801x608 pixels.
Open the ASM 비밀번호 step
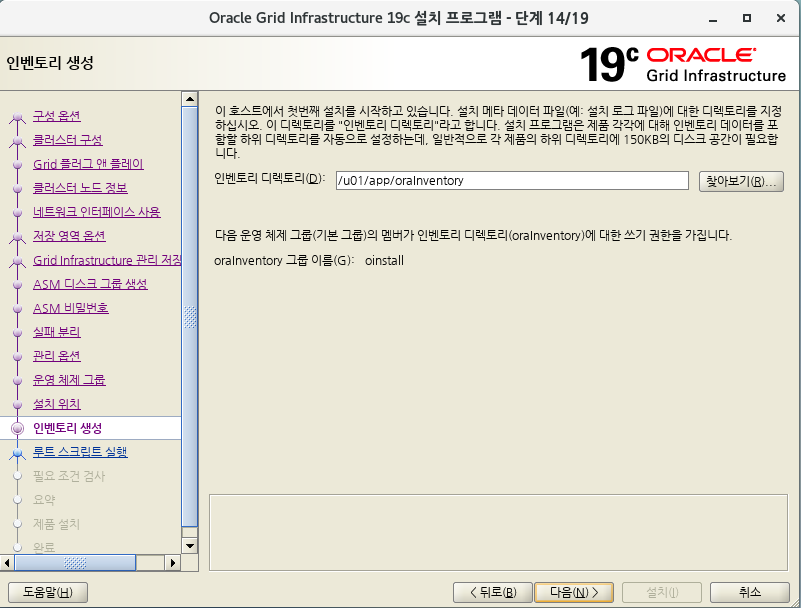click(70, 308)
